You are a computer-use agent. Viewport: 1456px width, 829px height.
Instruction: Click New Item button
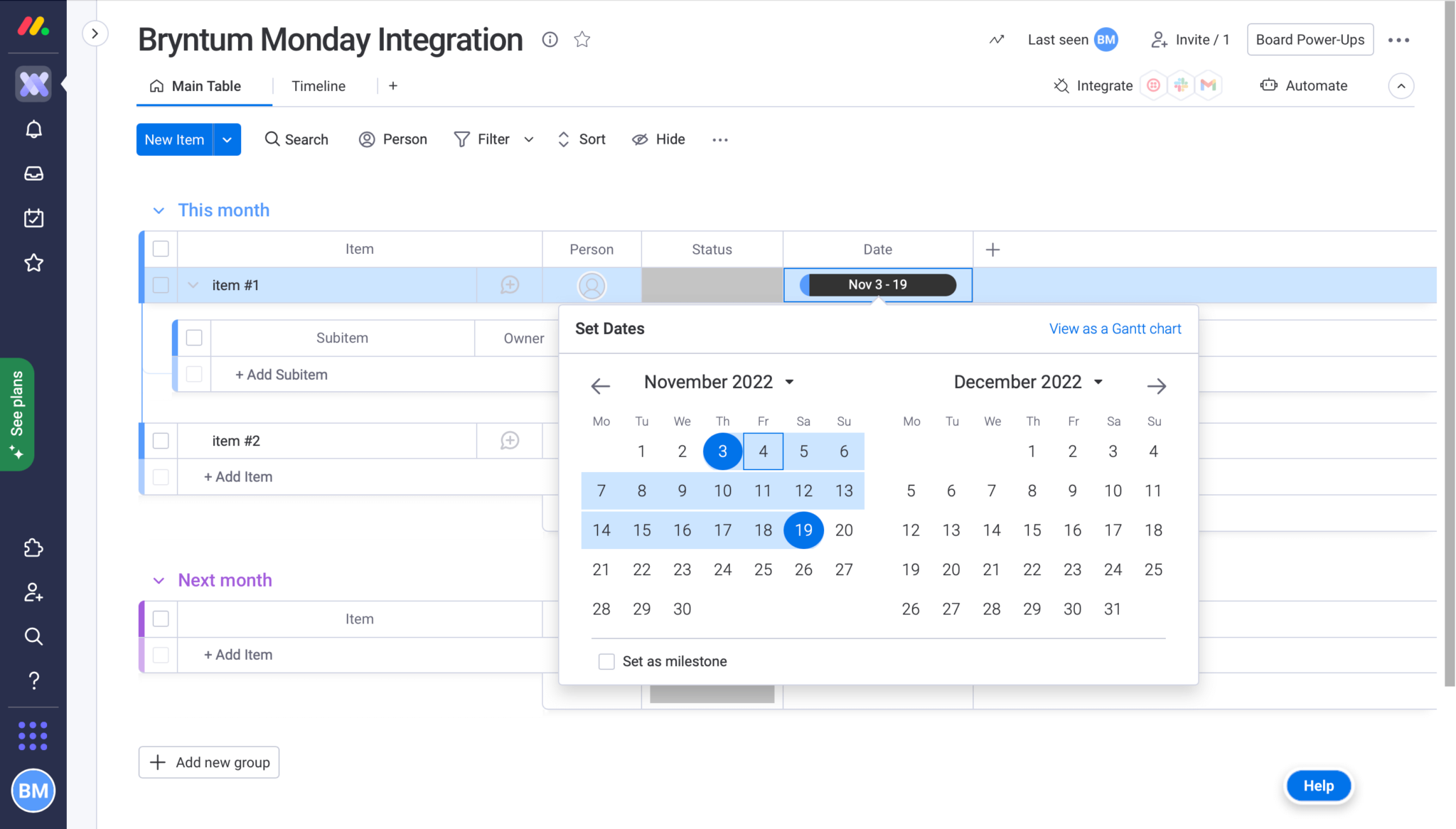pyautogui.click(x=174, y=139)
